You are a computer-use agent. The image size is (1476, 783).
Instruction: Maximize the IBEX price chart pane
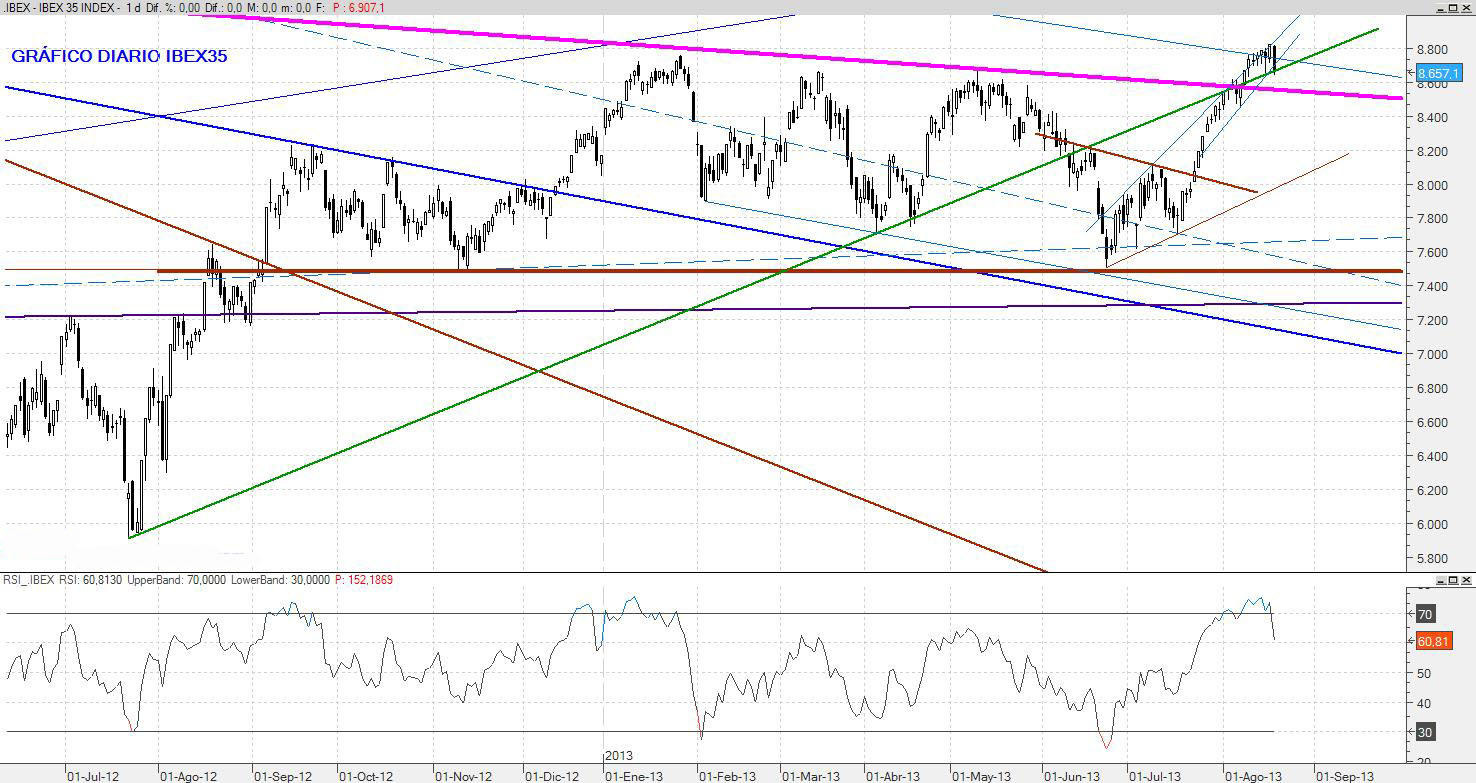click(1452, 8)
